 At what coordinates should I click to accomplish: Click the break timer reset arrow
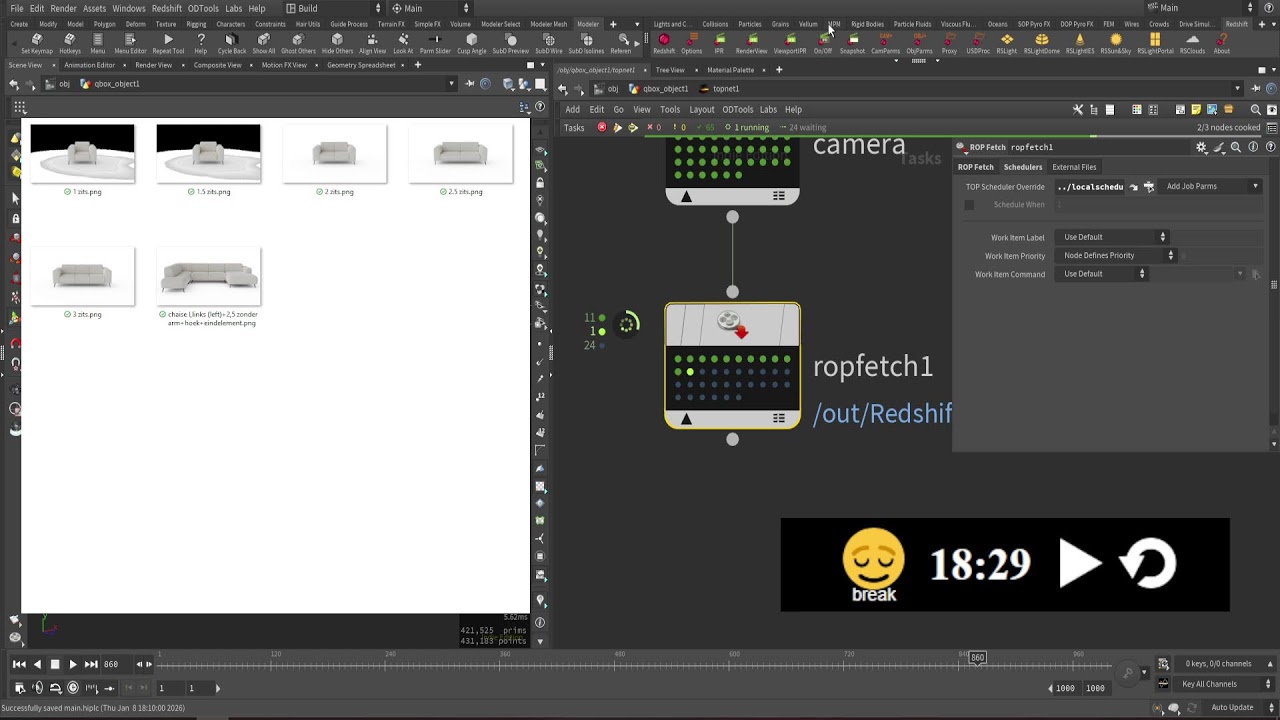[x=1147, y=563]
